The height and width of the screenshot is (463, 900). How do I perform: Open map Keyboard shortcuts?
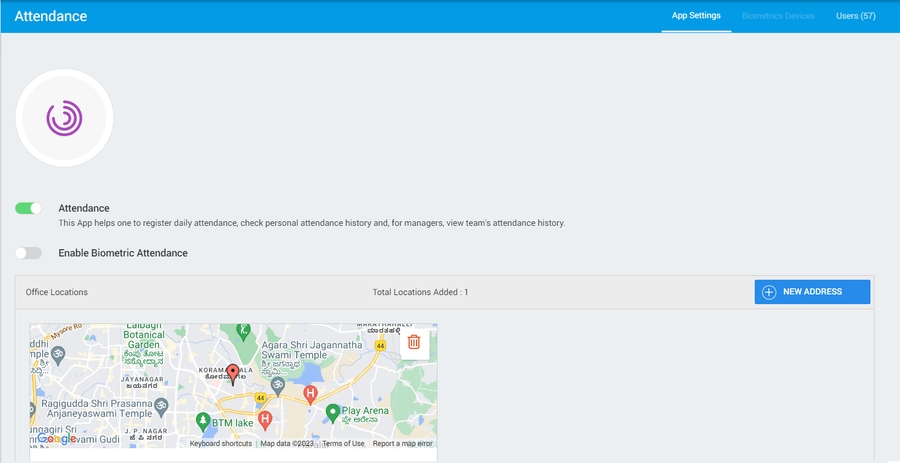pyautogui.click(x=221, y=443)
